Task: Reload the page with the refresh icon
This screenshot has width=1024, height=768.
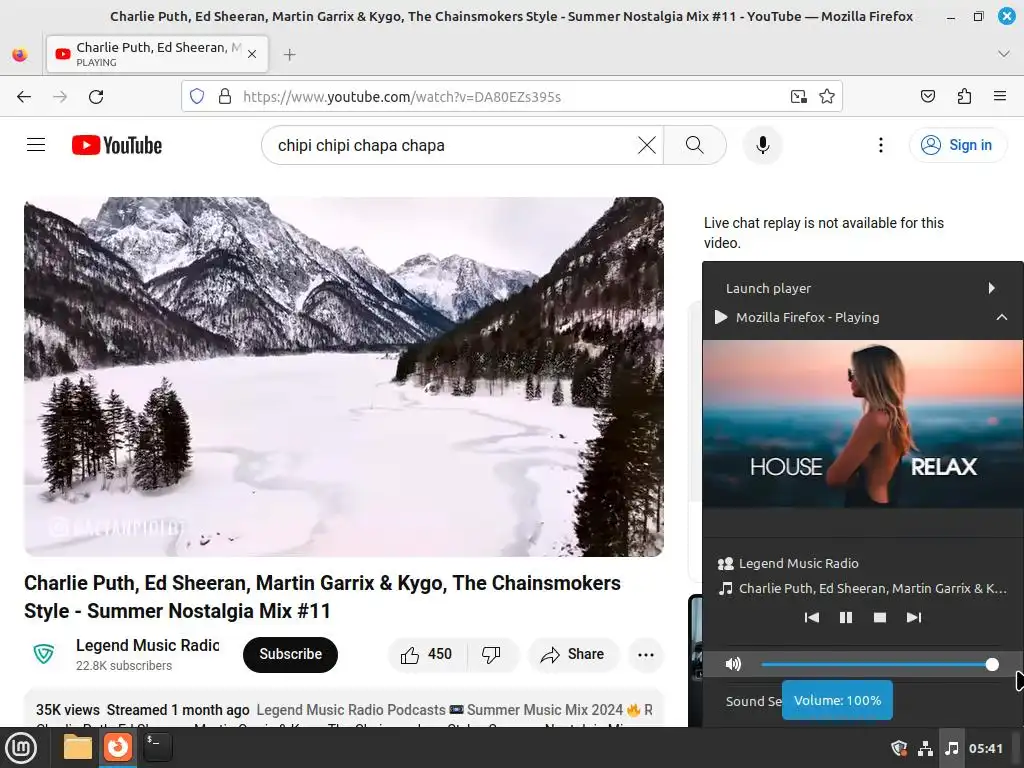Action: tap(96, 97)
